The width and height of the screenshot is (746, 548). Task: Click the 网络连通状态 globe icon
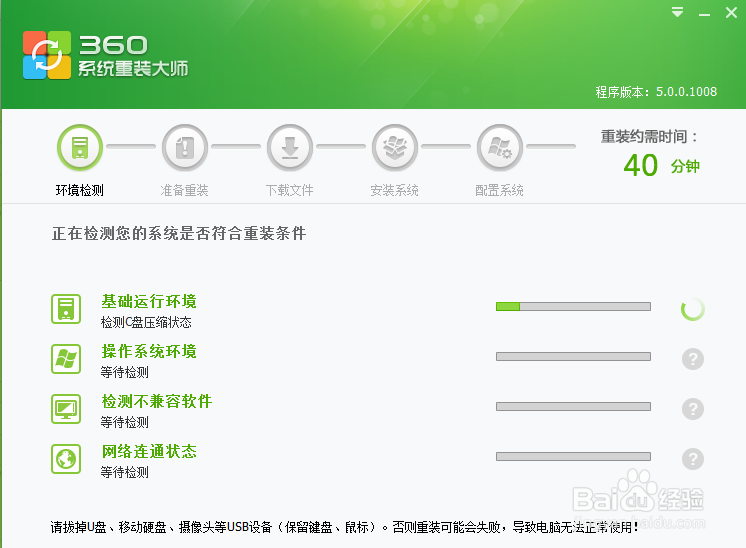66,459
